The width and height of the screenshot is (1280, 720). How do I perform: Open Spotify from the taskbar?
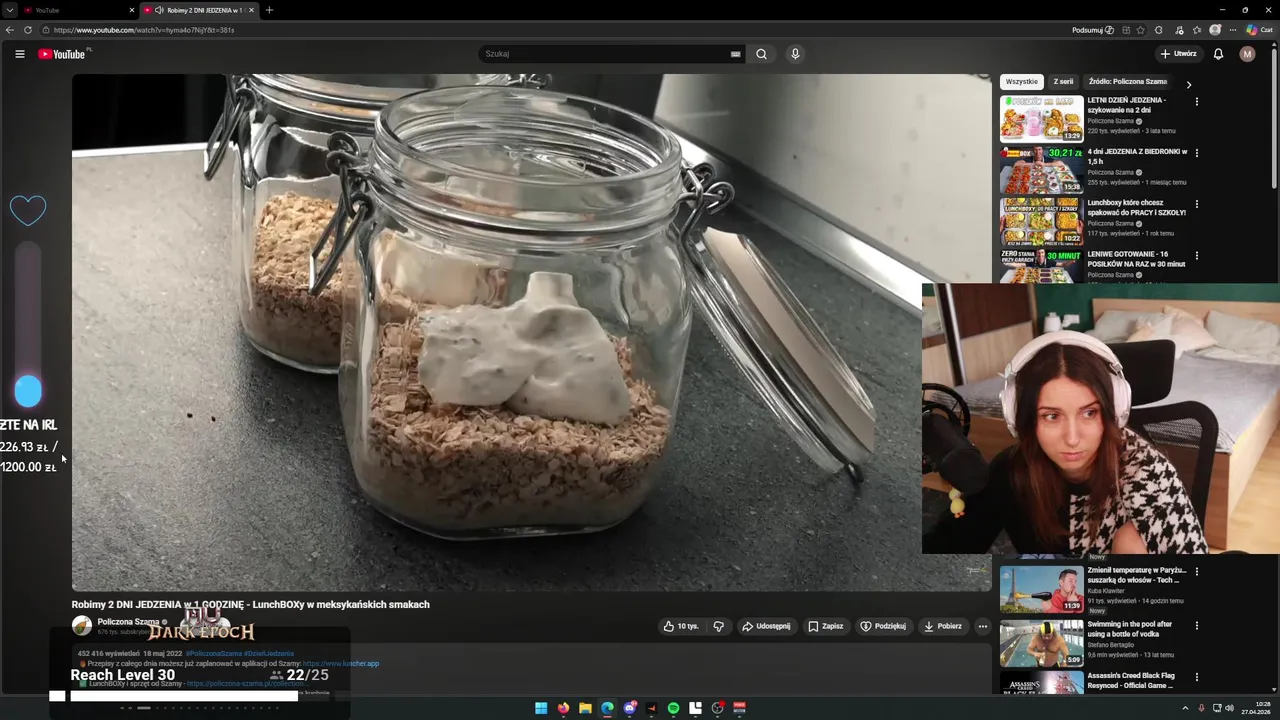673,708
